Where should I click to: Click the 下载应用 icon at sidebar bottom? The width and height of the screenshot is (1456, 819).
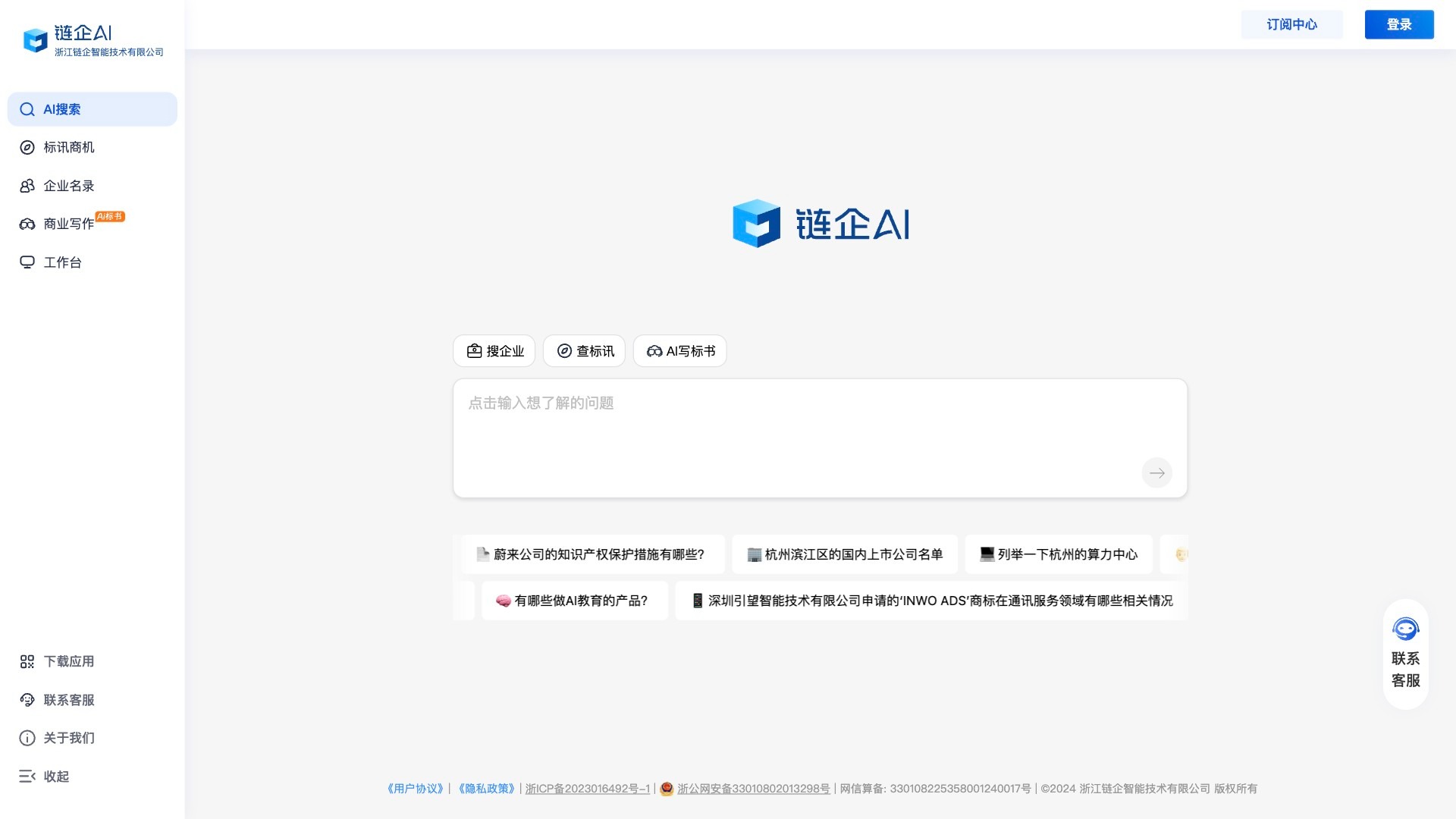pos(27,661)
